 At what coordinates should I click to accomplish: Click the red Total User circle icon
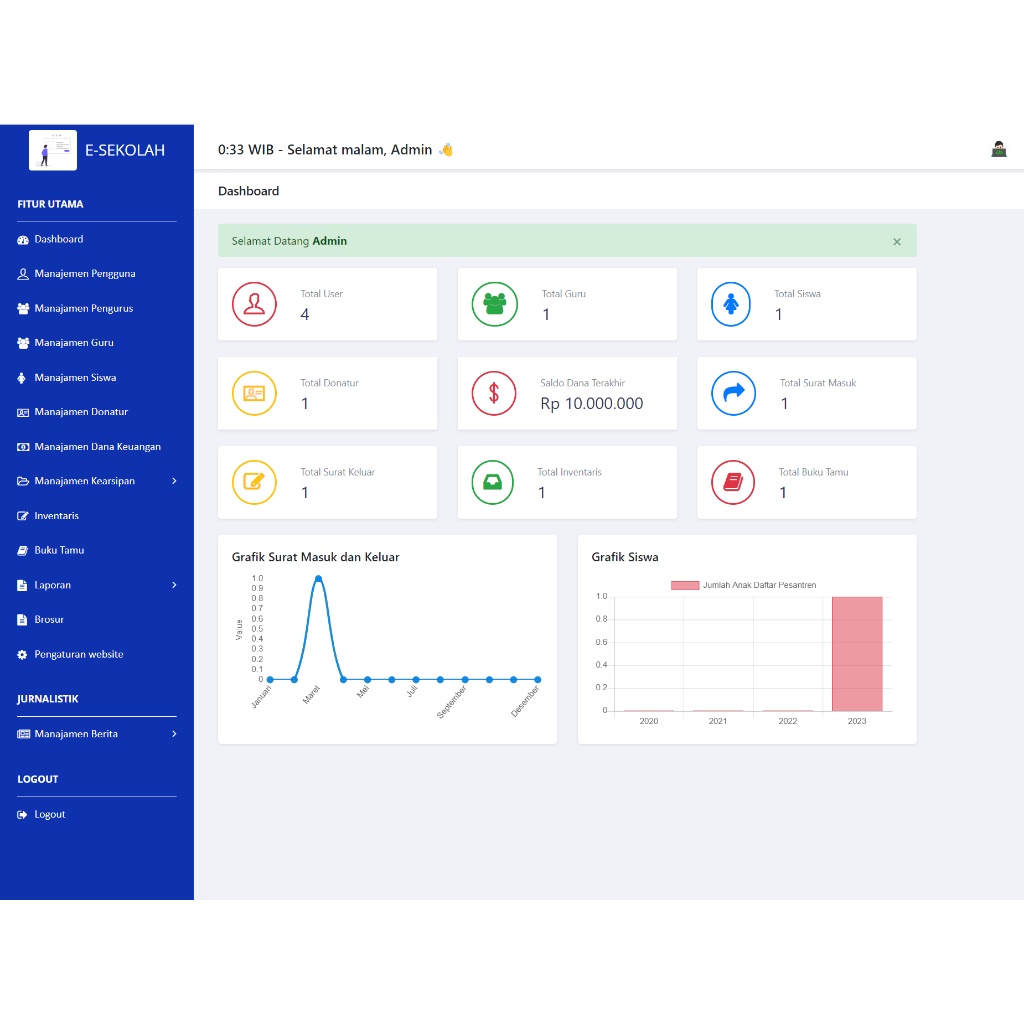click(255, 304)
